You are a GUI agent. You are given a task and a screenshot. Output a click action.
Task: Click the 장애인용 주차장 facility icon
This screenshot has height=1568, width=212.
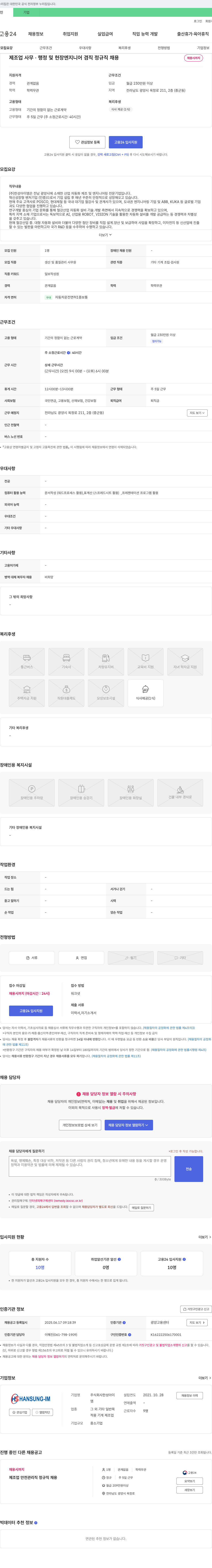click(x=32, y=793)
